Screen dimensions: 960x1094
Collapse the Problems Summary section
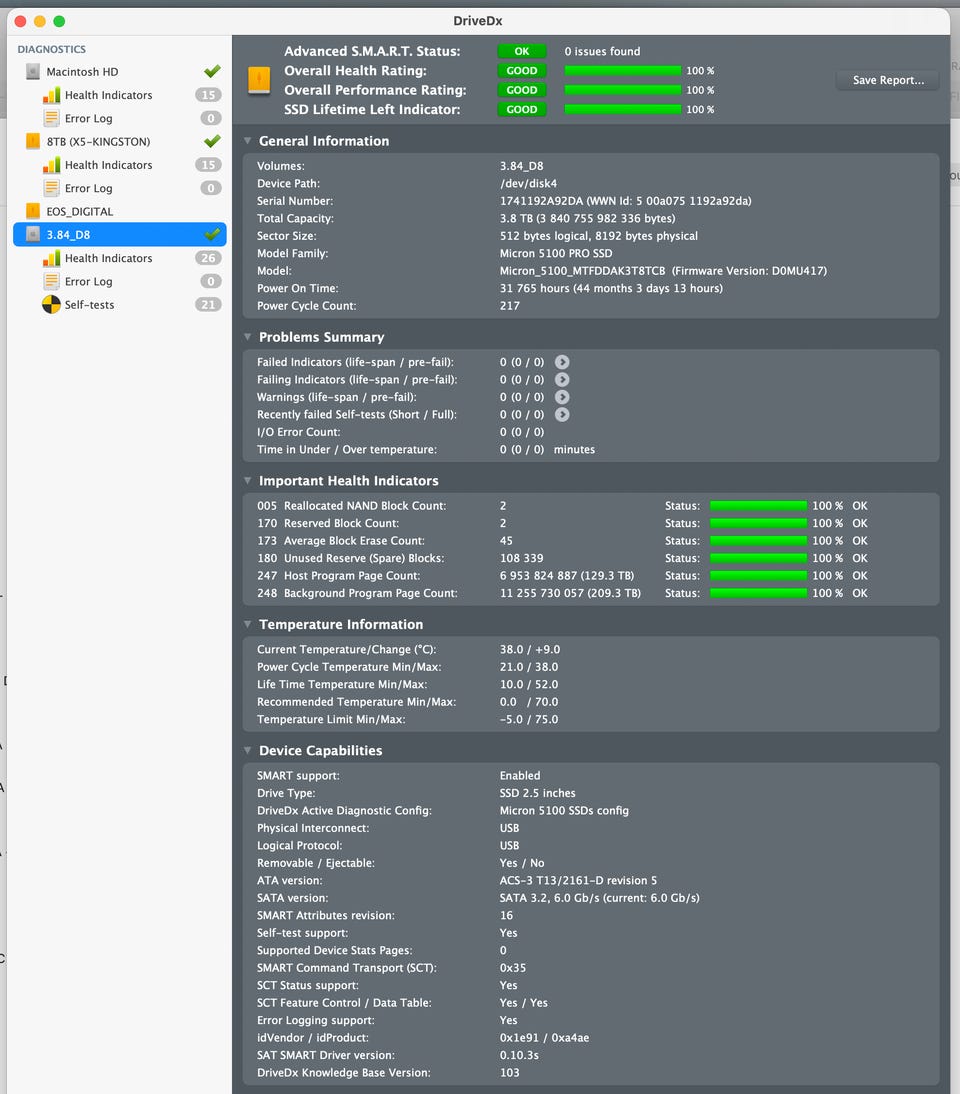coord(248,336)
